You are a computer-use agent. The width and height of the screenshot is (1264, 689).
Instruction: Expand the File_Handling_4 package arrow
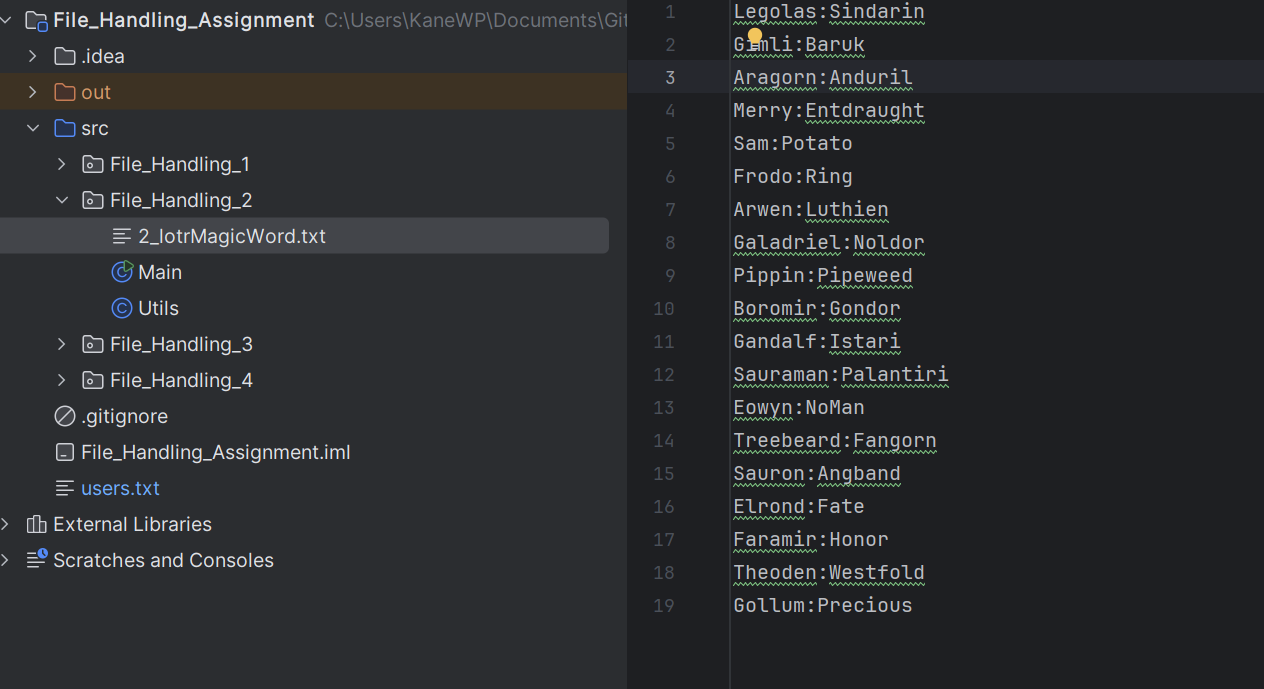(x=62, y=380)
